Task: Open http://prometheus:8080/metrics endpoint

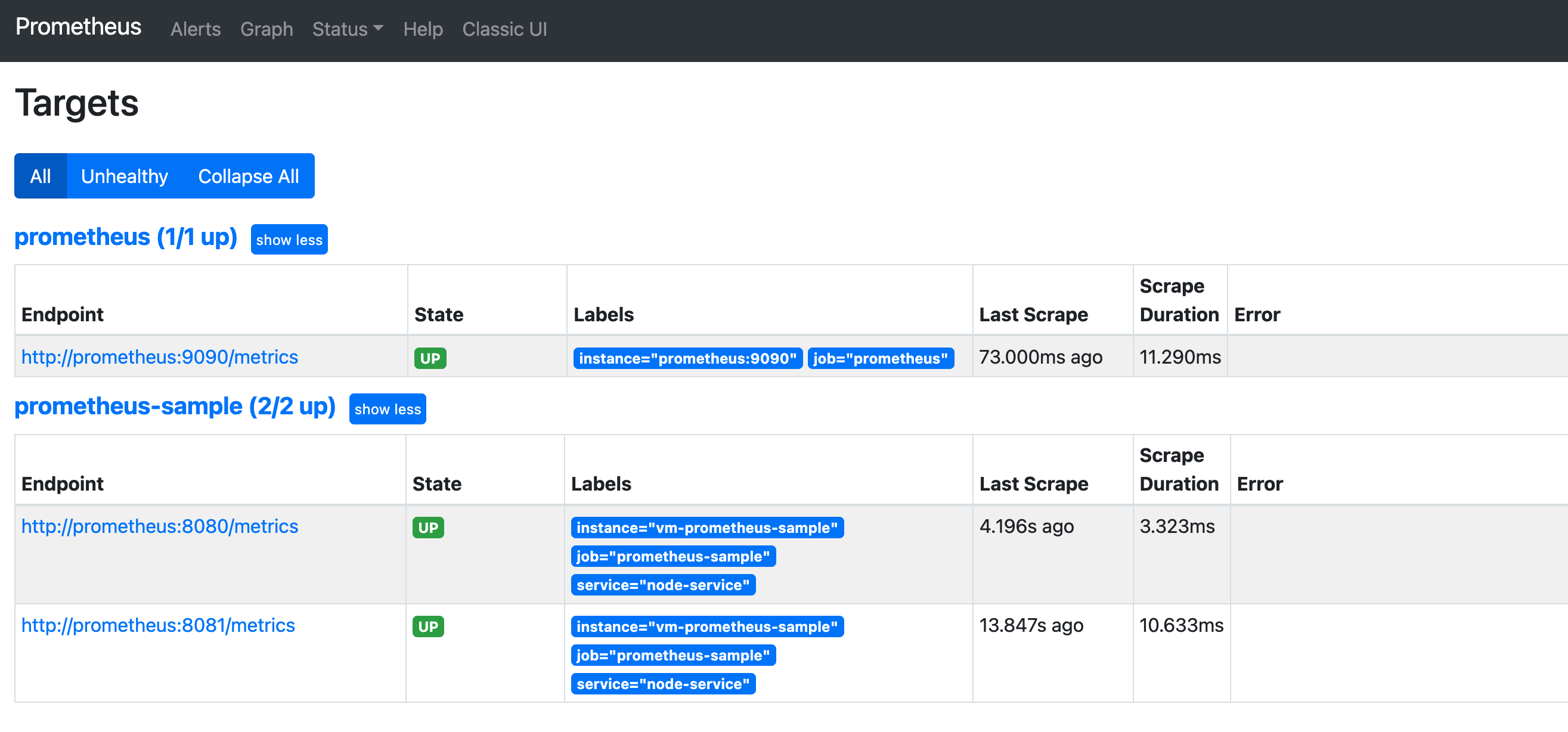Action: click(159, 526)
